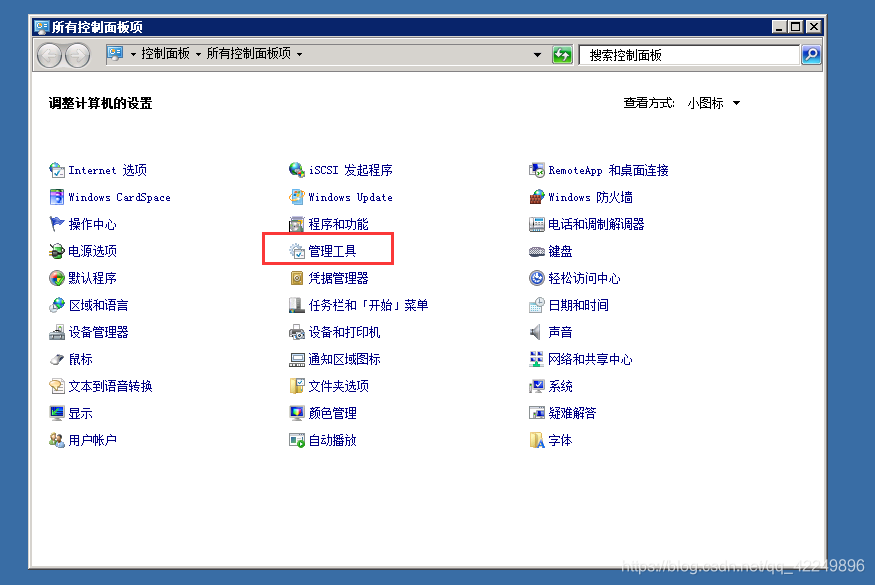Image resolution: width=875 pixels, height=585 pixels.
Task: Click the 任务栏和「开始」菜单 icon
Action: tap(297, 305)
